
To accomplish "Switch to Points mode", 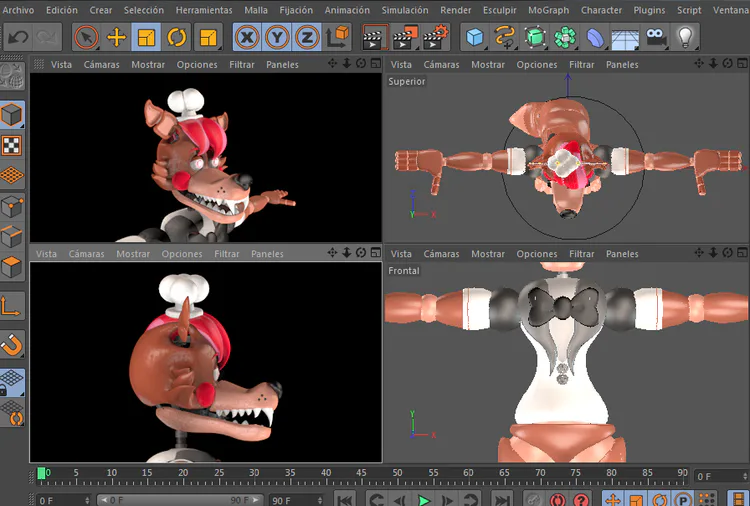I will tap(11, 207).
